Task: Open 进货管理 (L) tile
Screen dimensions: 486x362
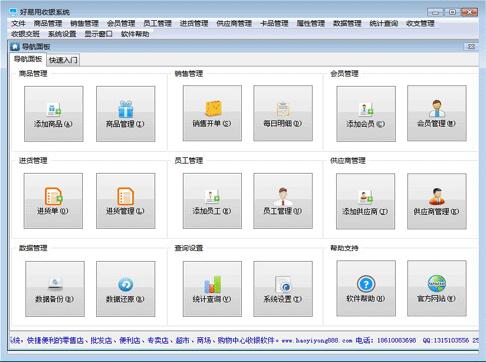Action: [126, 201]
